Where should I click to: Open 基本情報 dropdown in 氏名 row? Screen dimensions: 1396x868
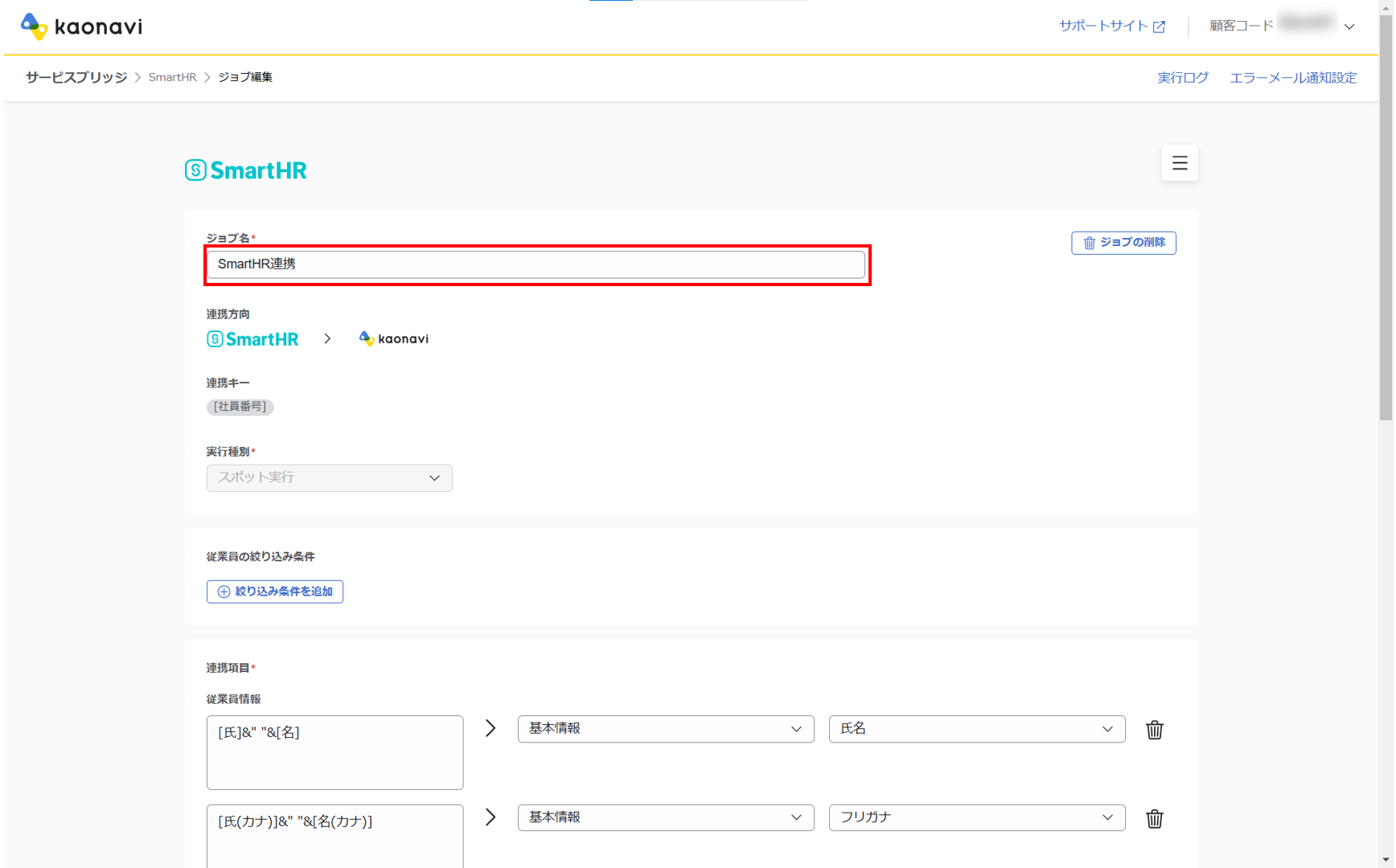666,729
